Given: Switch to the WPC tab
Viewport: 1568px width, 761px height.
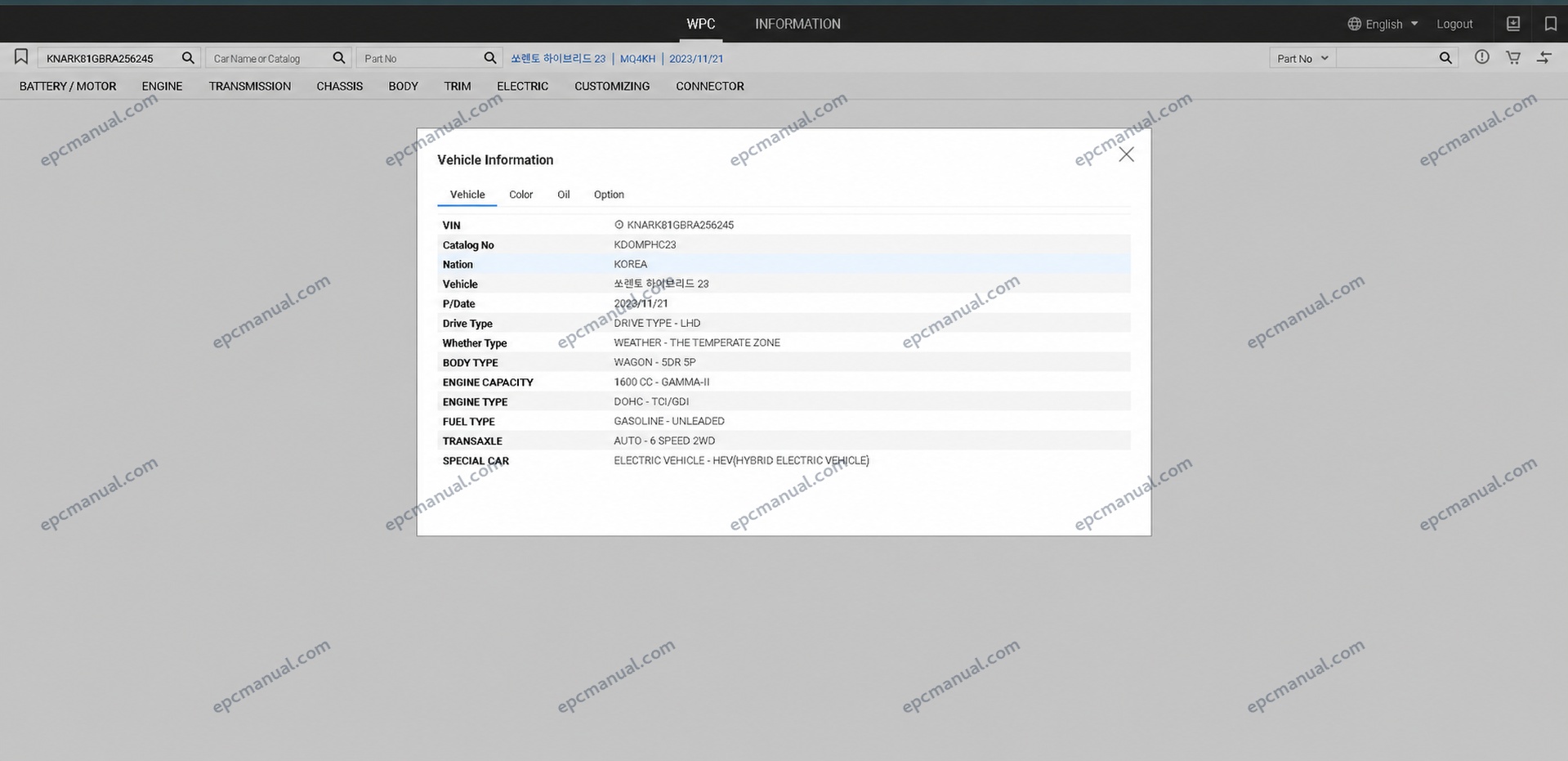Looking at the screenshot, I should (x=700, y=24).
